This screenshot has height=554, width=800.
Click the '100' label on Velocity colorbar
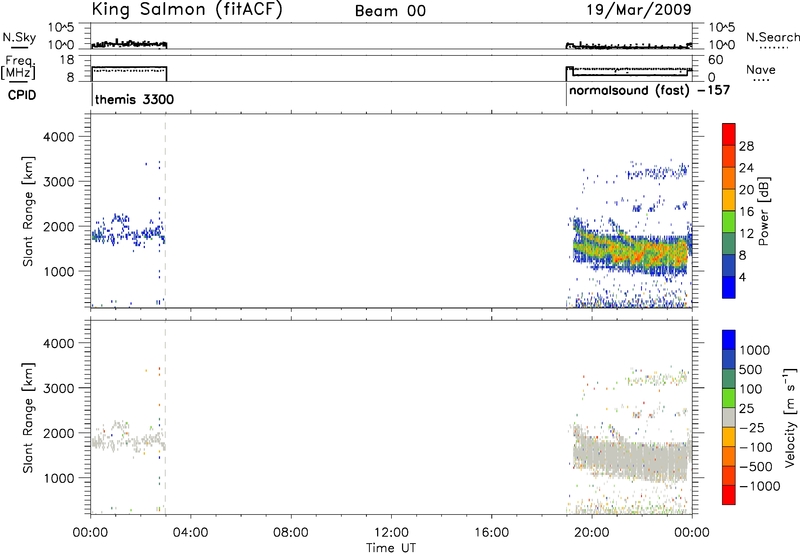pos(750,389)
